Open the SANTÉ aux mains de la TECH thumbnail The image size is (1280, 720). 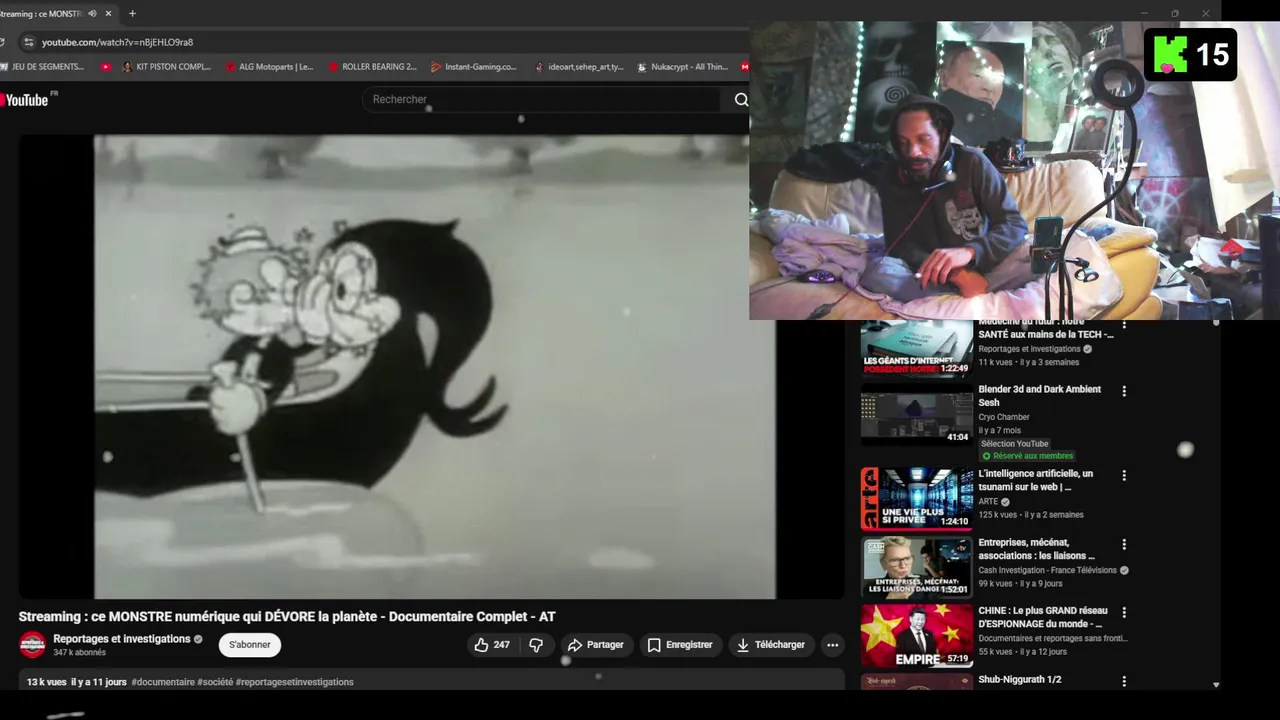[x=917, y=348]
